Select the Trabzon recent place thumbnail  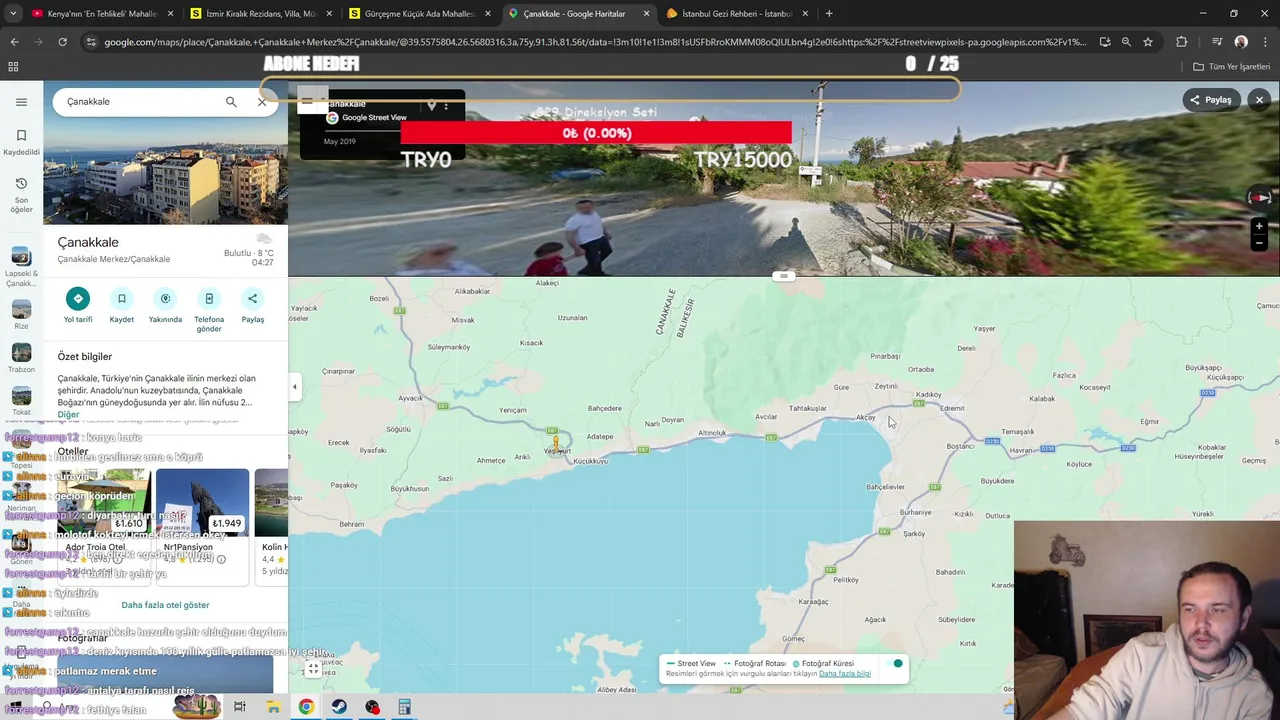click(21, 353)
